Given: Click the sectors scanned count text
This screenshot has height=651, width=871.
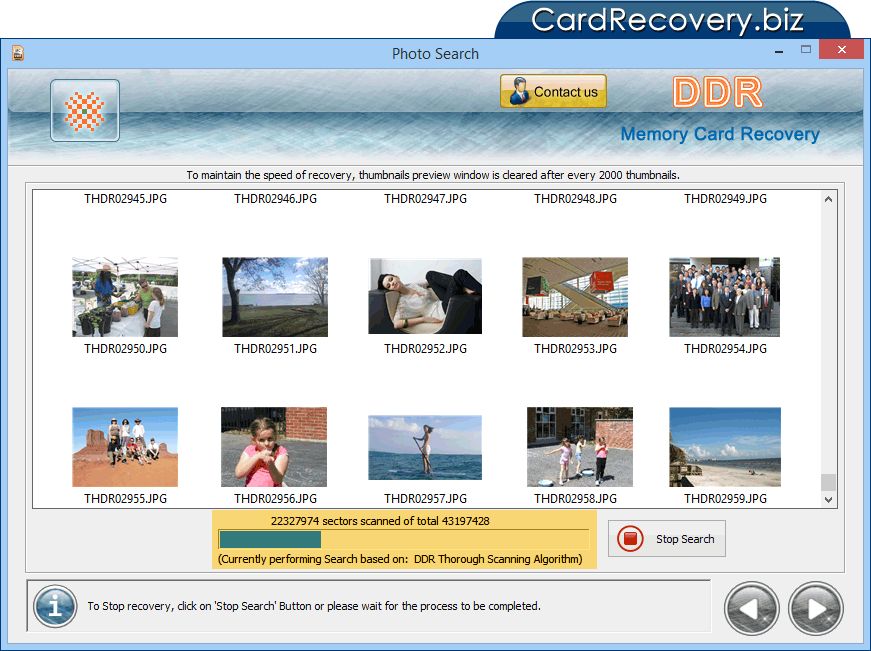Looking at the screenshot, I should tap(380, 521).
